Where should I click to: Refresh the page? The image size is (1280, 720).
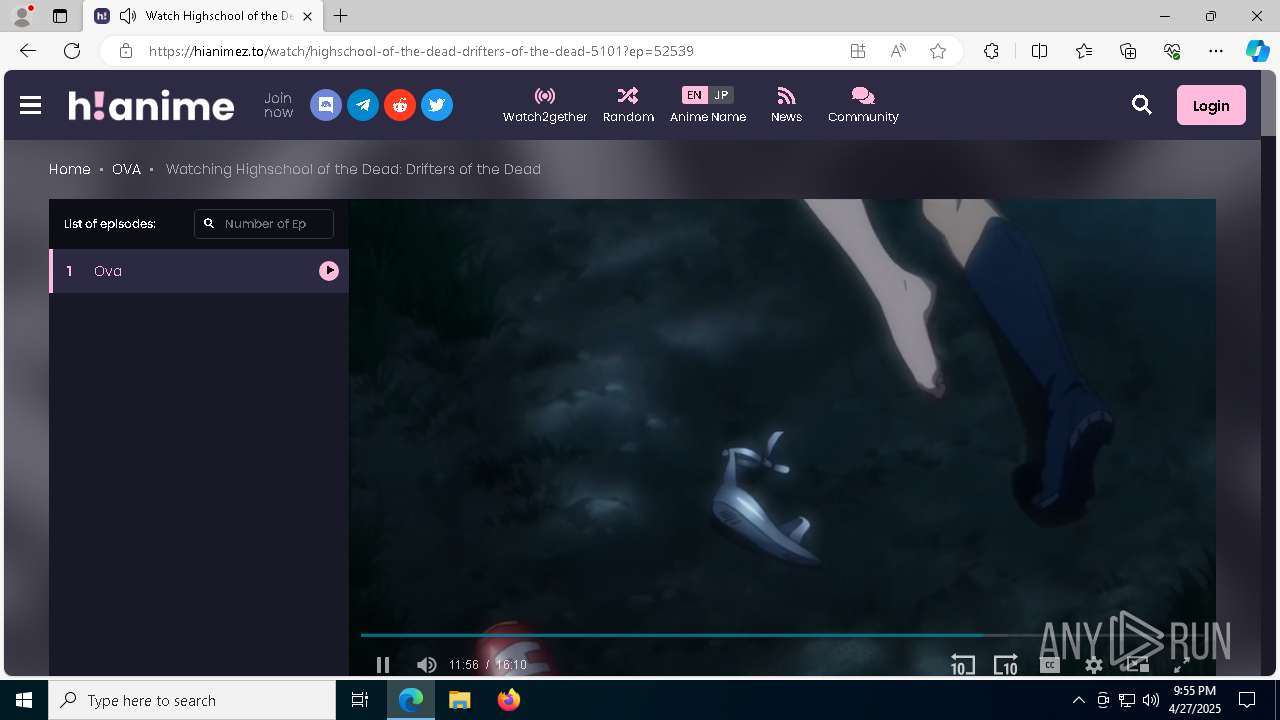click(x=72, y=51)
